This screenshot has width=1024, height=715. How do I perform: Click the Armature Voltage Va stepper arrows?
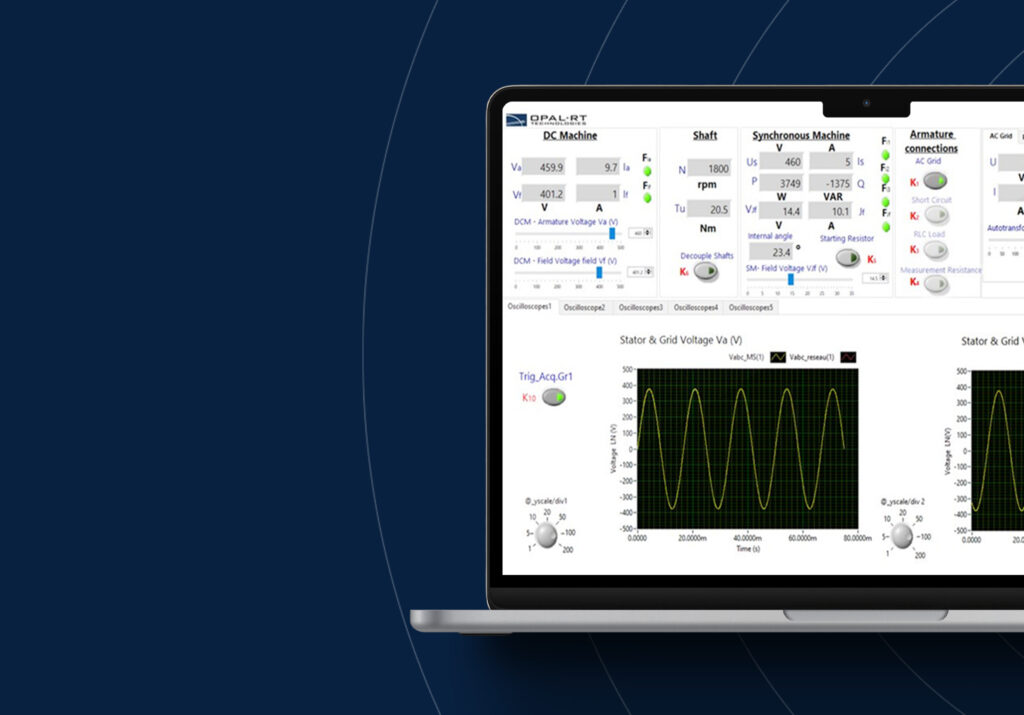click(648, 232)
